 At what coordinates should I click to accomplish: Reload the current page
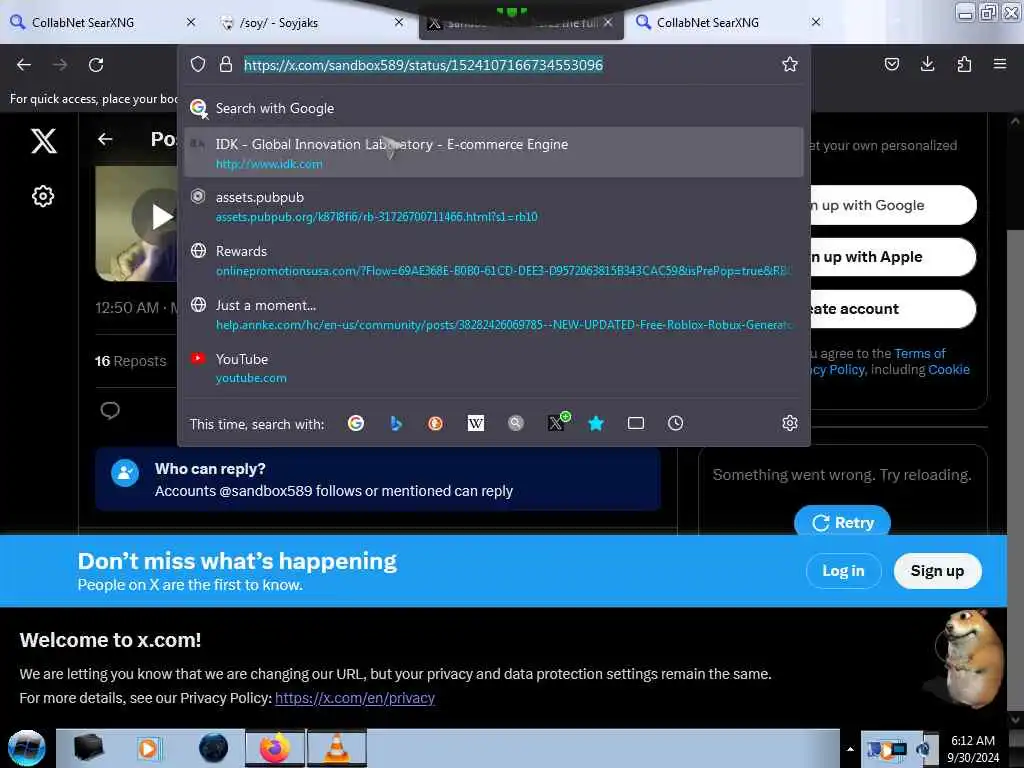(x=96, y=65)
